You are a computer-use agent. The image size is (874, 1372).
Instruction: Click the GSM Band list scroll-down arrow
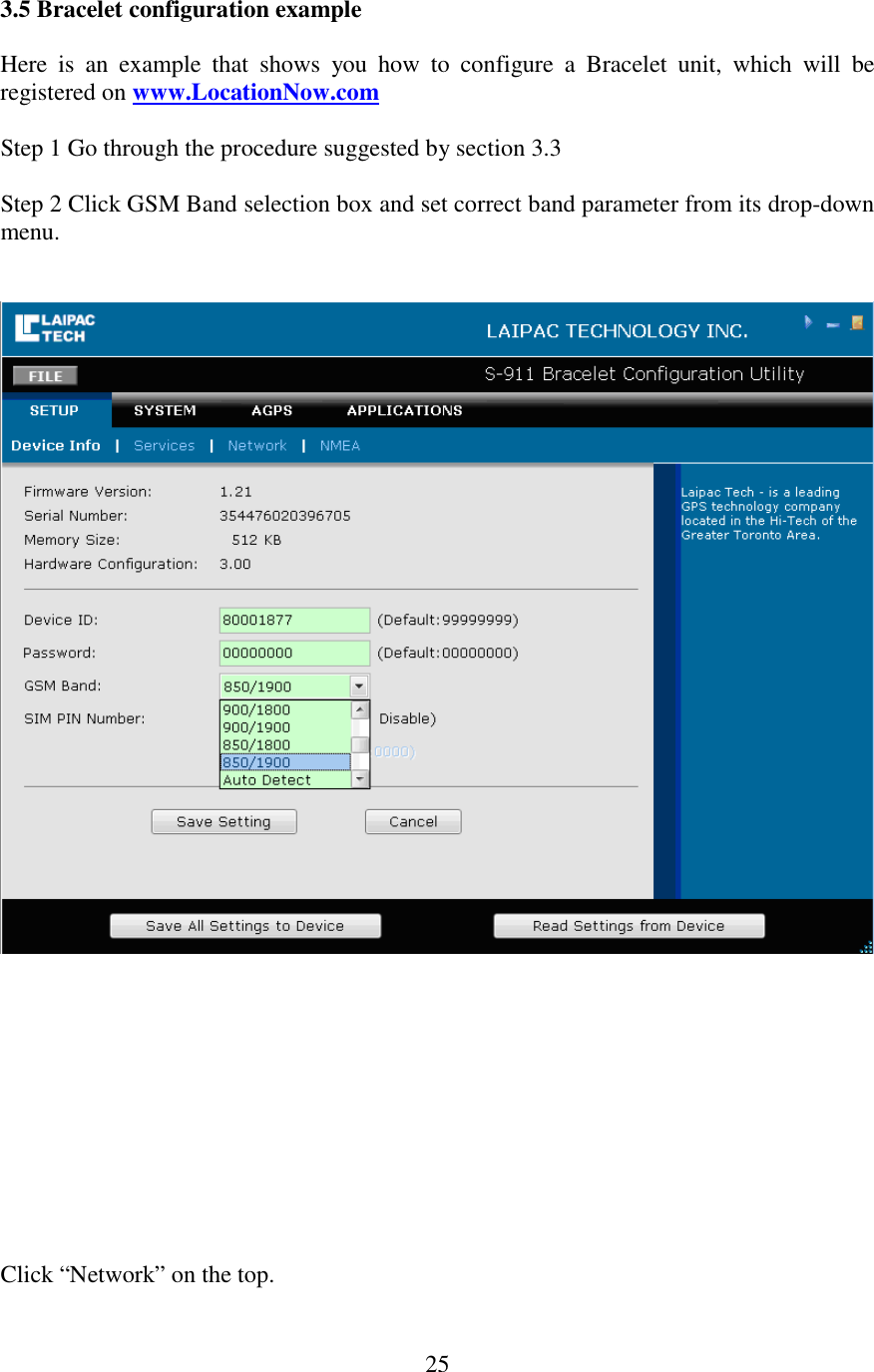point(360,779)
